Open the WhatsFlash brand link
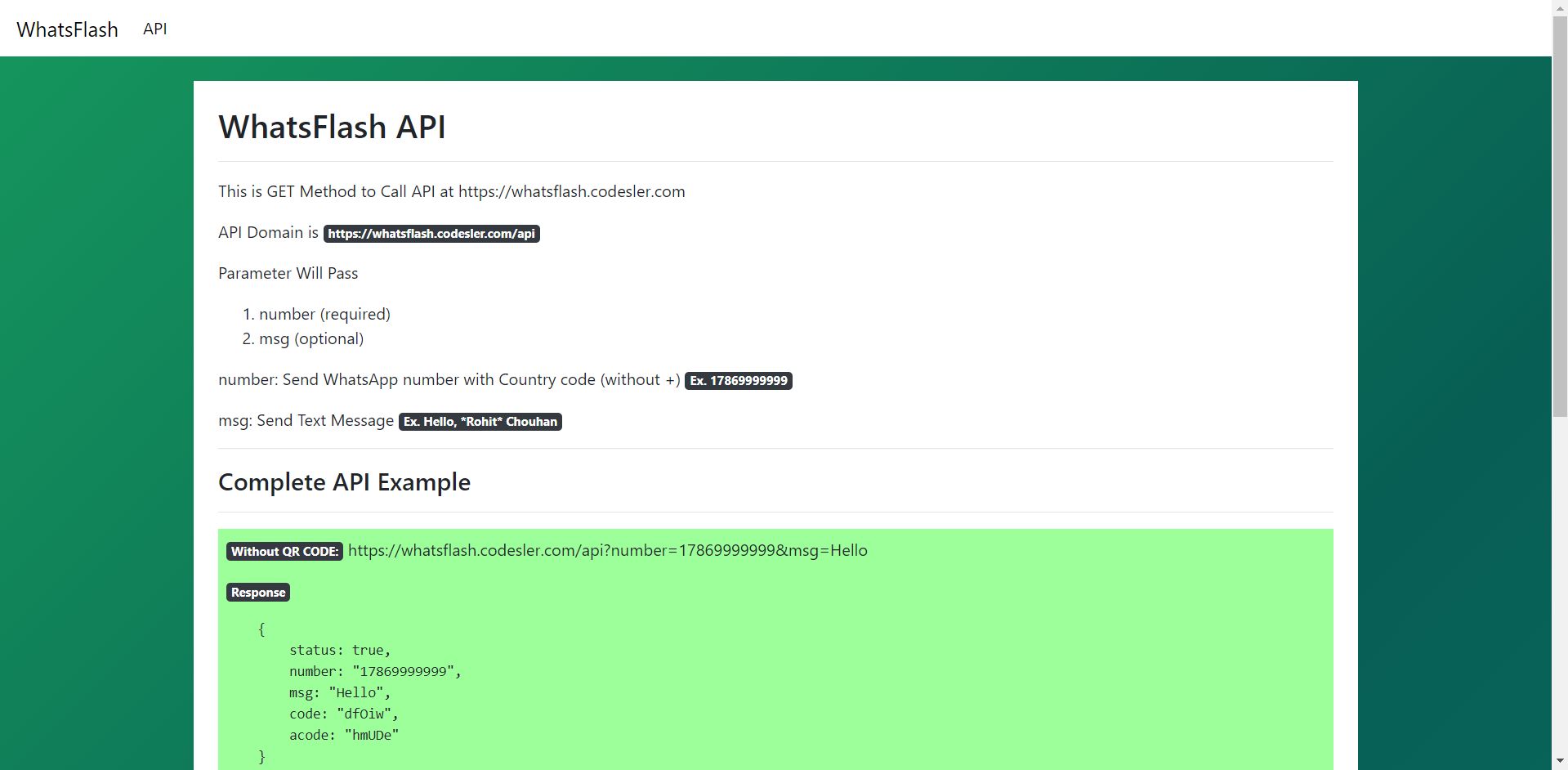This screenshot has width=1568, height=770. [x=67, y=29]
